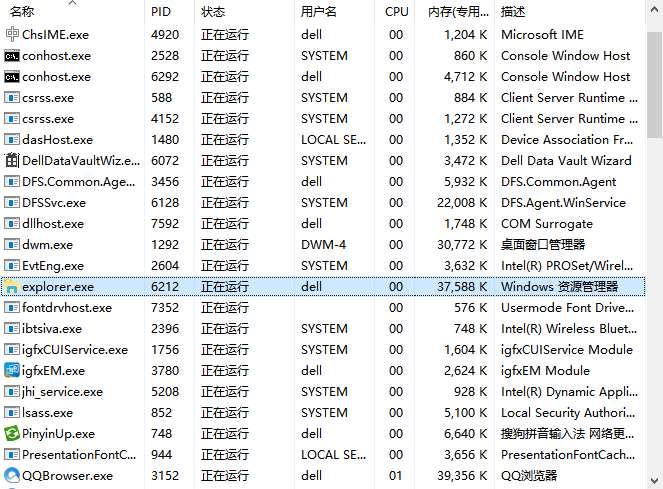The image size is (663, 489).
Task: Click memory value 37,588 K
Action: point(462,287)
